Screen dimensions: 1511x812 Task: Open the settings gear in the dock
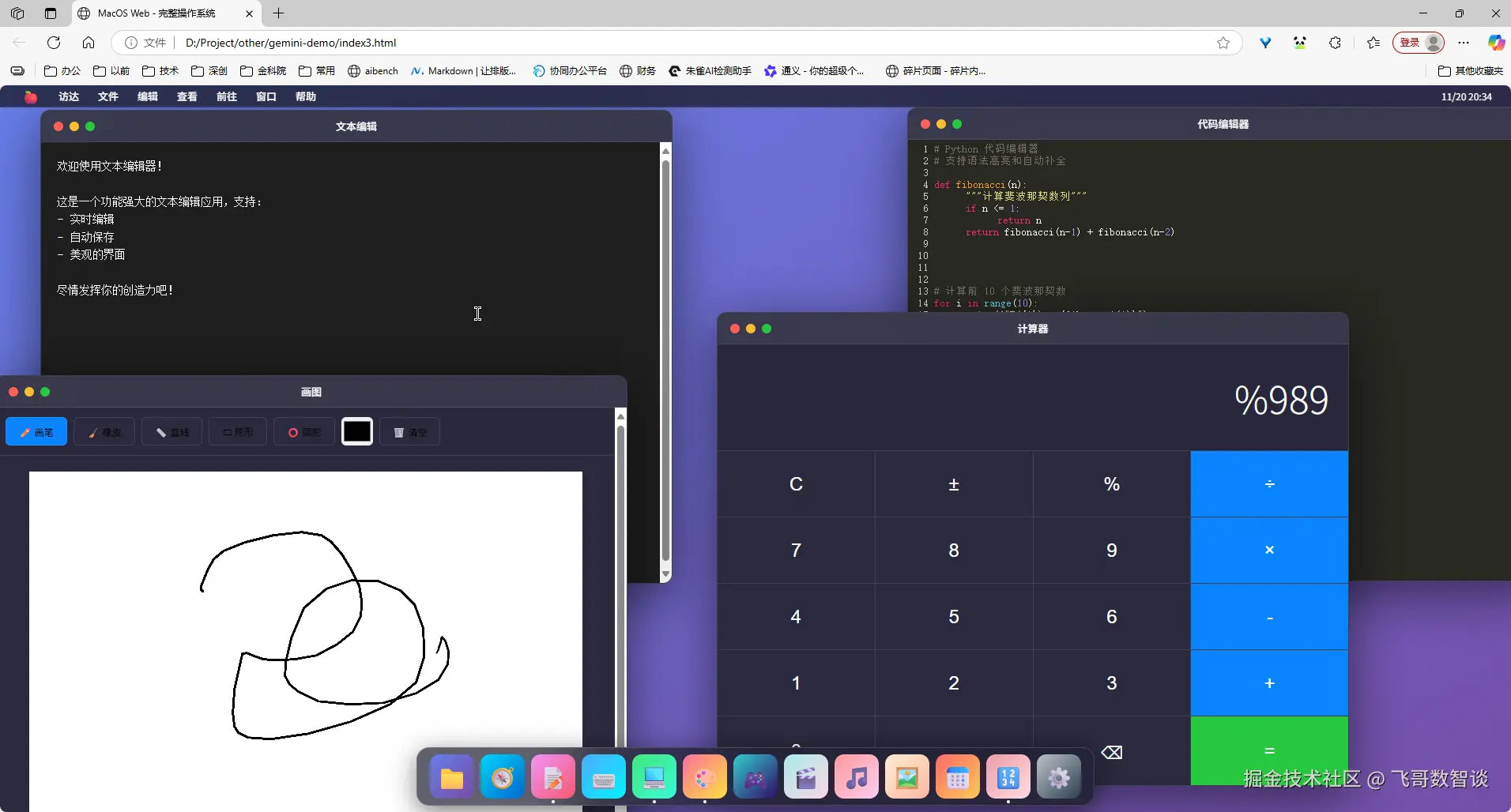click(1059, 778)
